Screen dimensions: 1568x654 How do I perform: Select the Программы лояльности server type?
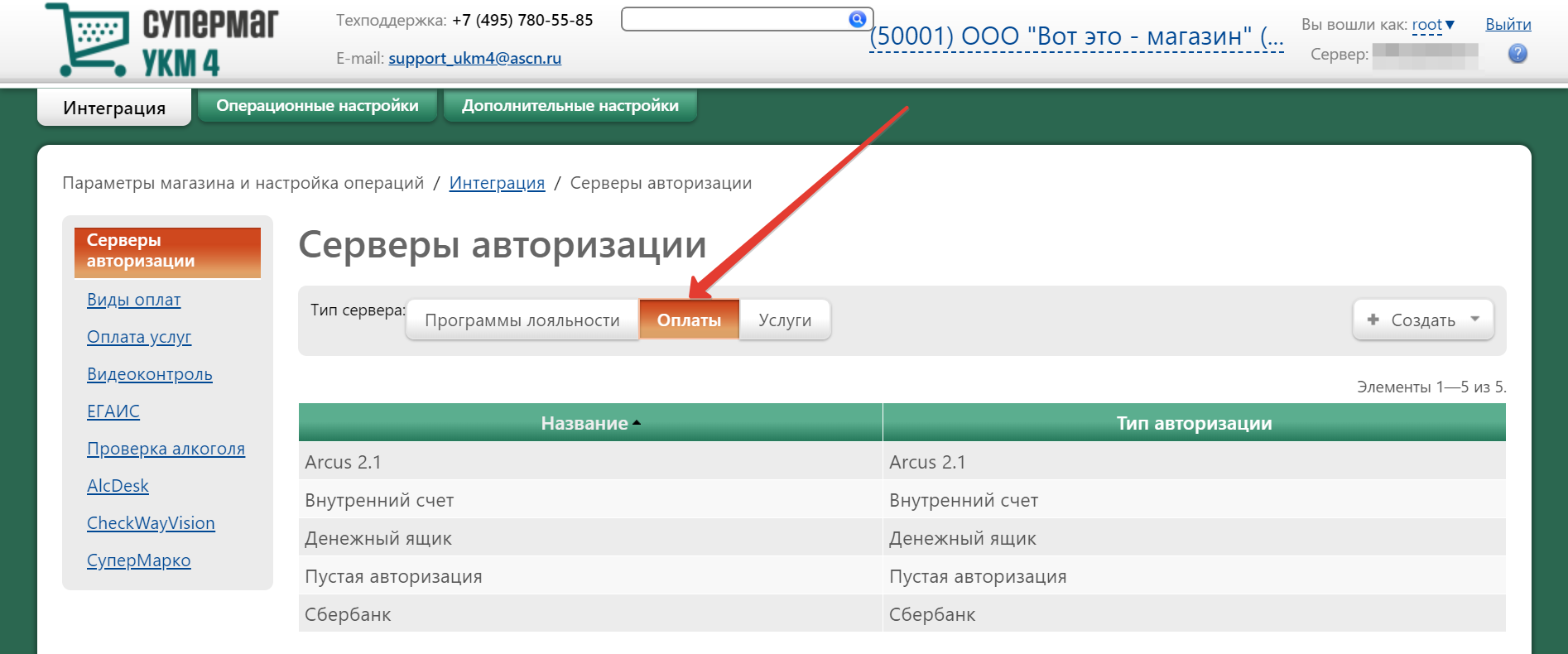pos(522,320)
